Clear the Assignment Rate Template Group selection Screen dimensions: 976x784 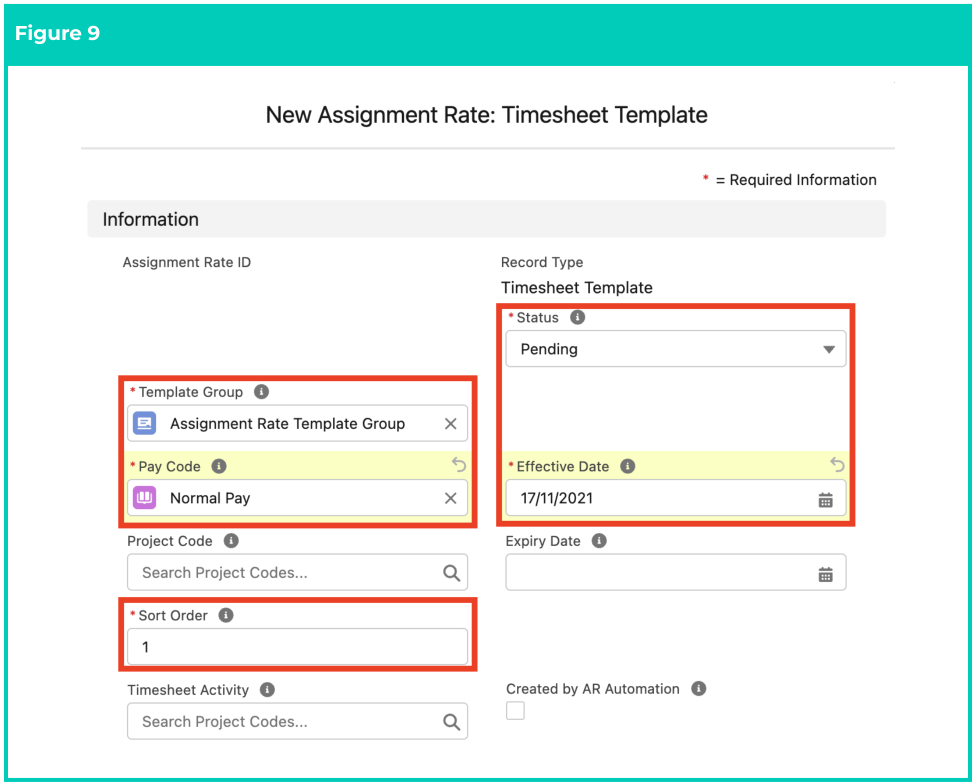[x=451, y=424]
